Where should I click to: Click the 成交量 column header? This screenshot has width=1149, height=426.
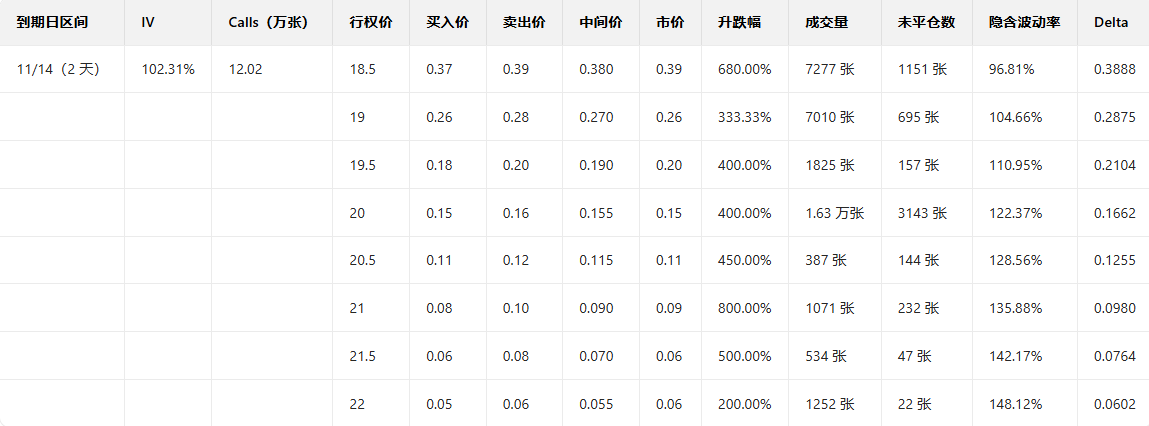826,22
